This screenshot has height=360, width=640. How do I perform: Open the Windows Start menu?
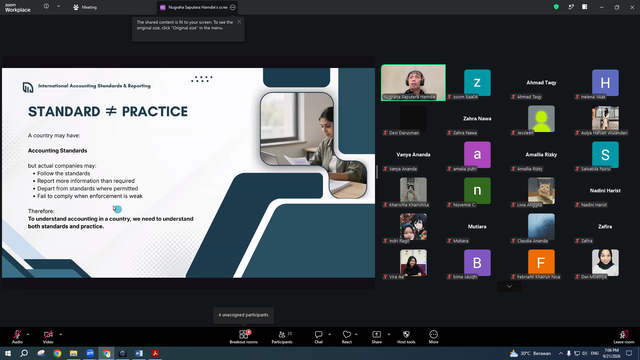click(8, 353)
